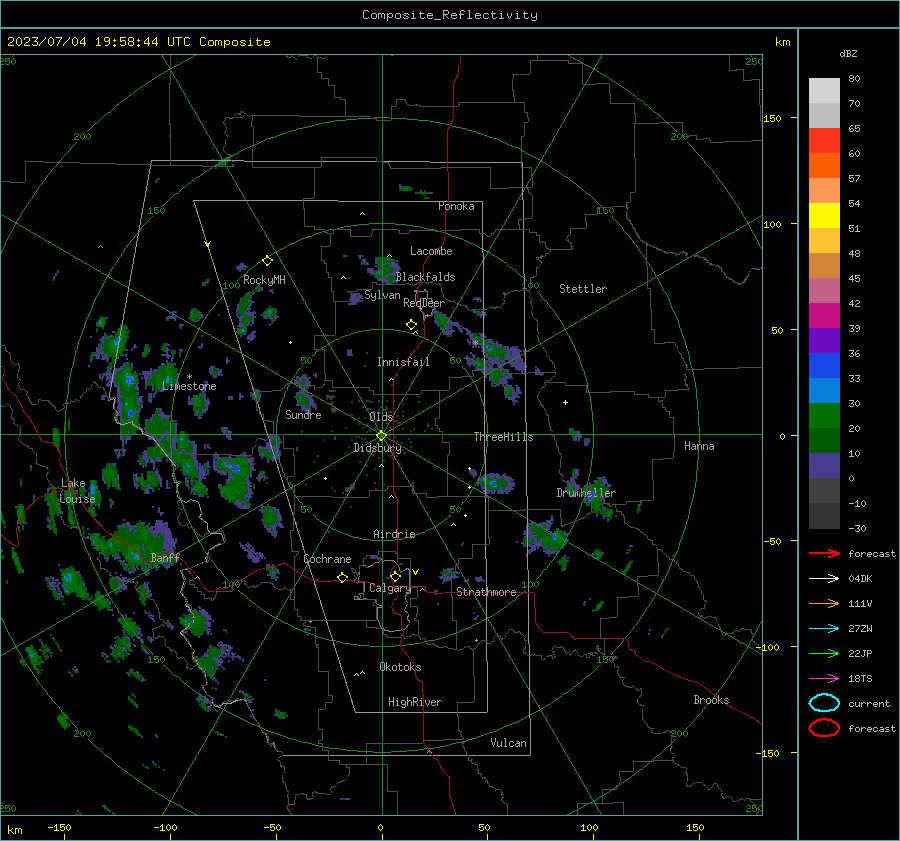Click the magenta 18TS arrow icon

[824, 679]
